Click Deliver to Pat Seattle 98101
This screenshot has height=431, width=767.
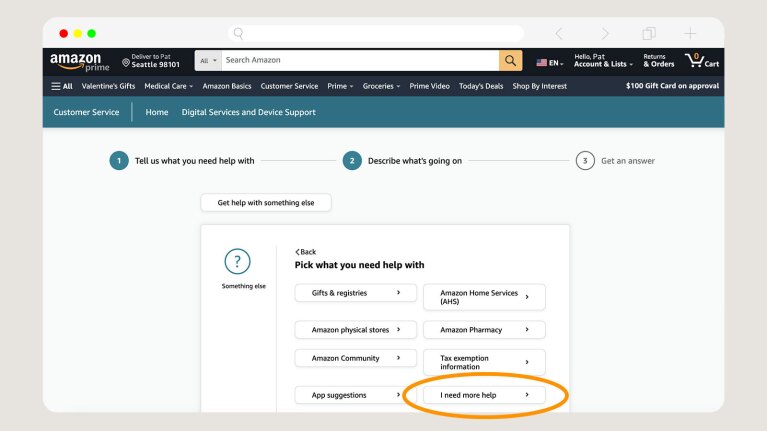coord(151,61)
